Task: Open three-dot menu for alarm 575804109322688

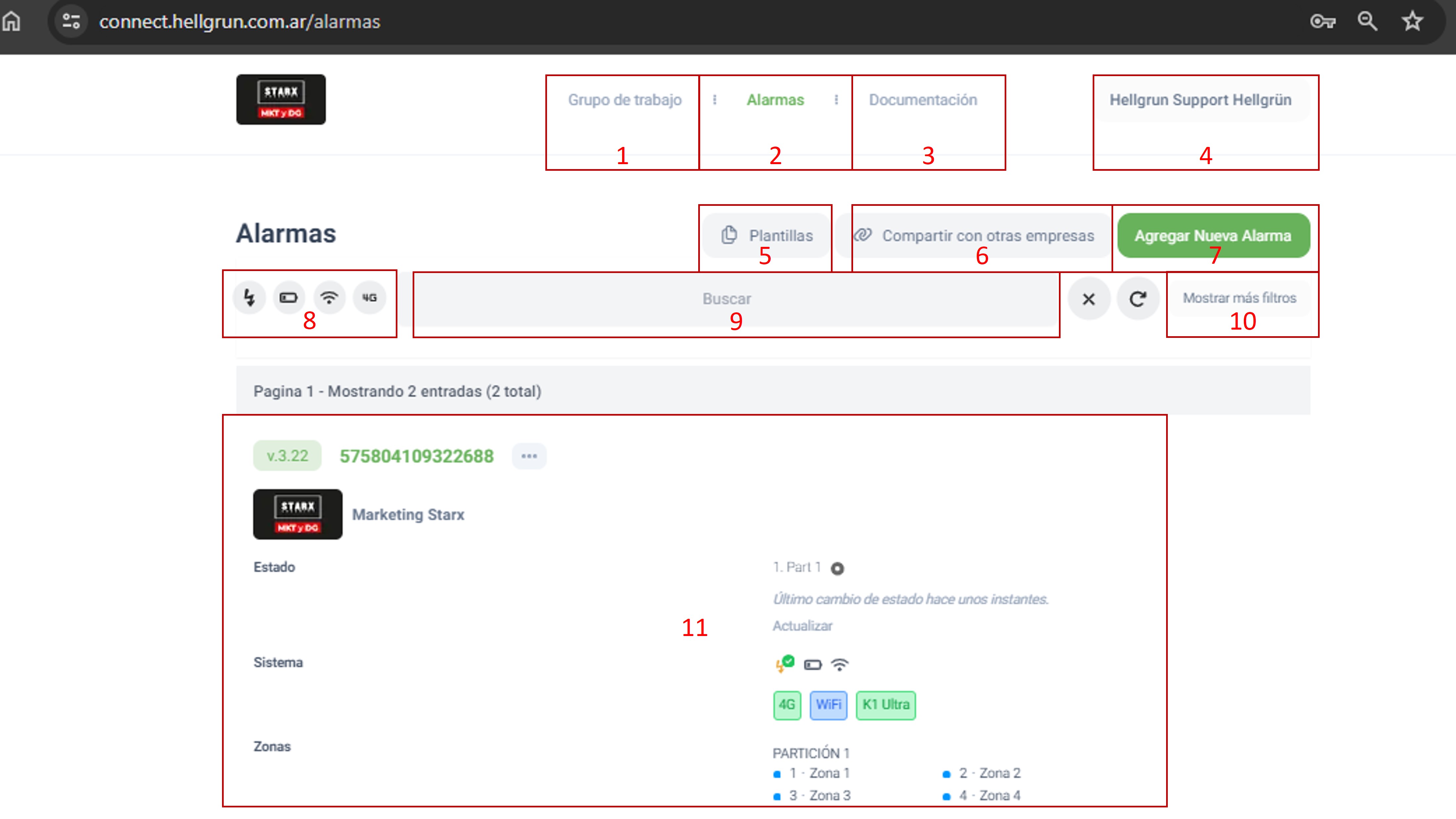Action: click(529, 456)
